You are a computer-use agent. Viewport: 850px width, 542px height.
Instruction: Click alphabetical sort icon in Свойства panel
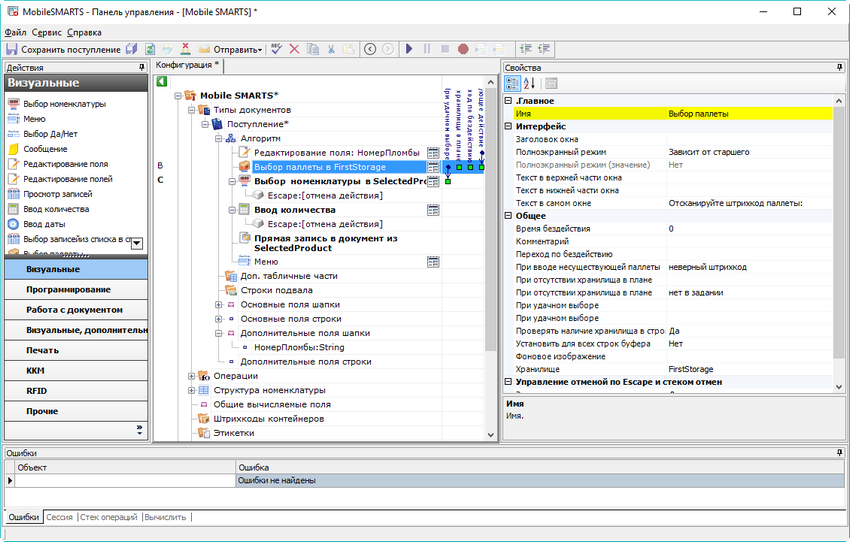[530, 83]
